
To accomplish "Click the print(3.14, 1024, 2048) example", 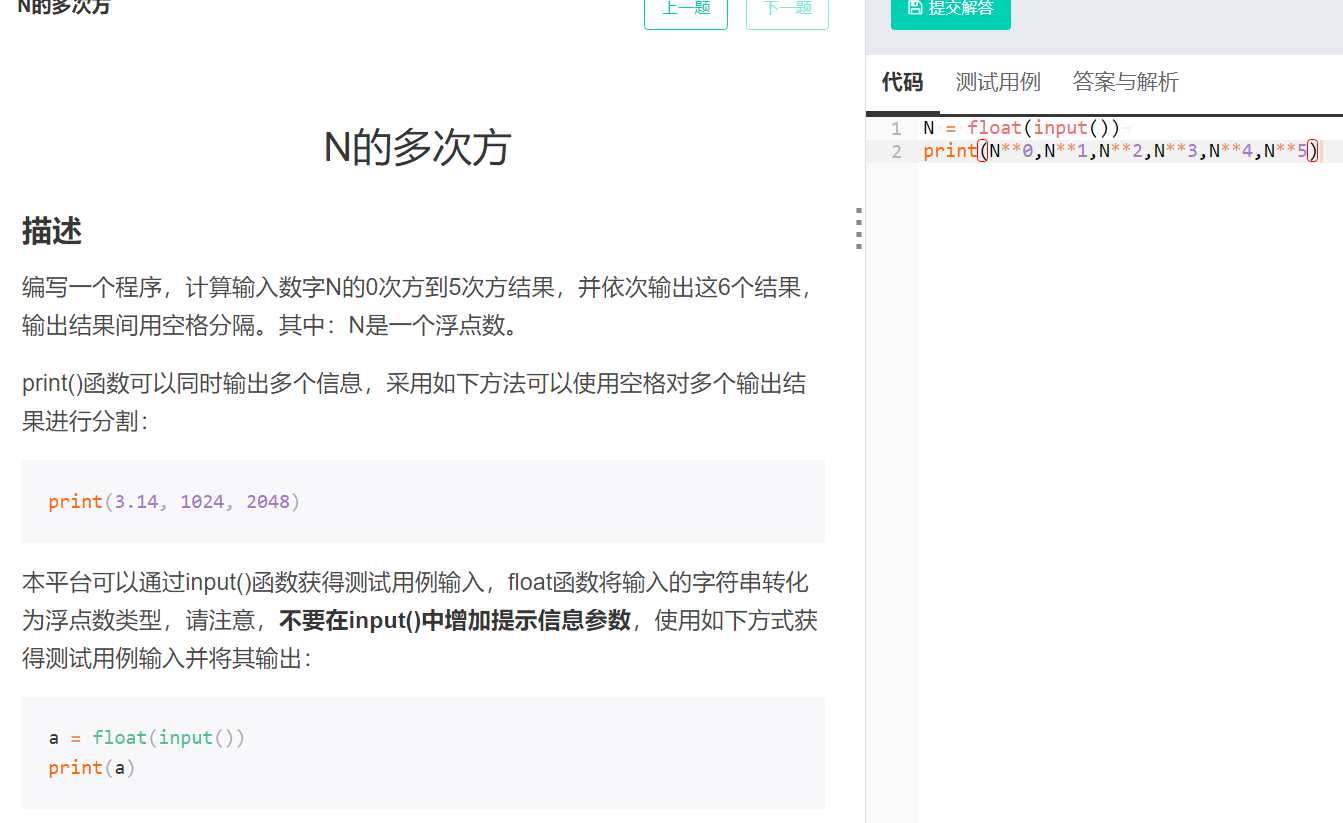I will point(174,501).
